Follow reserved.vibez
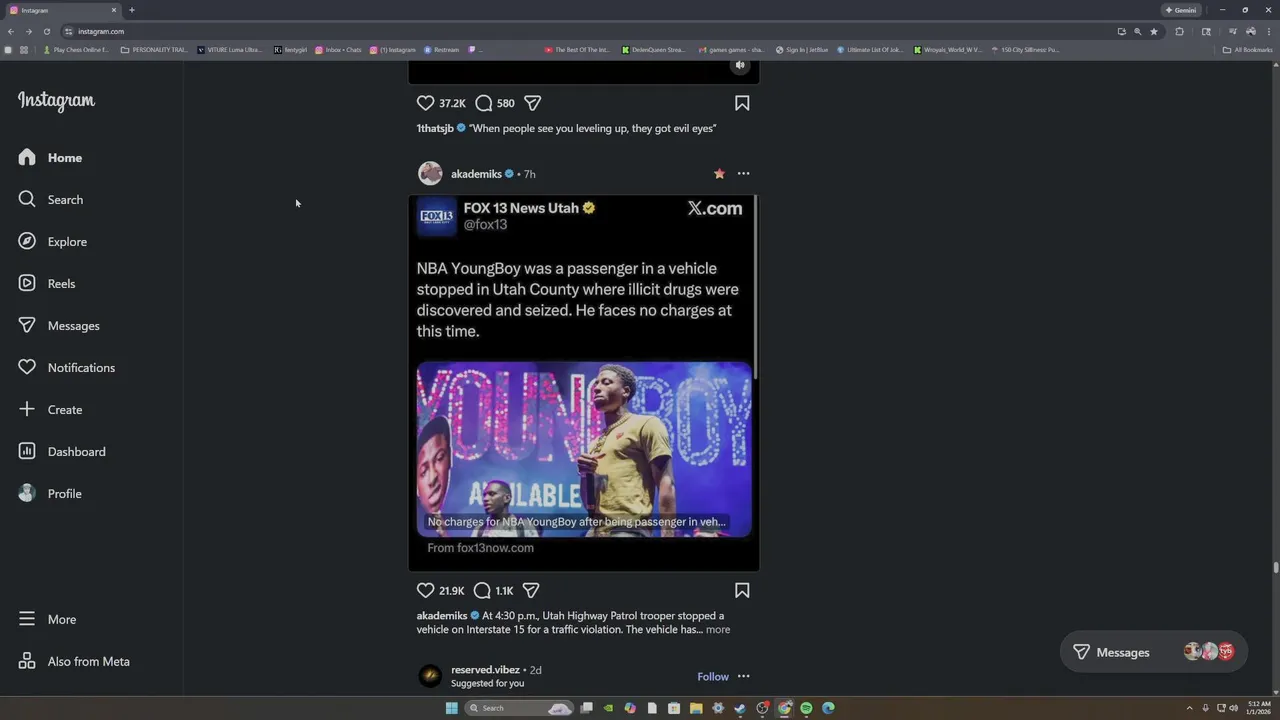 point(713,676)
